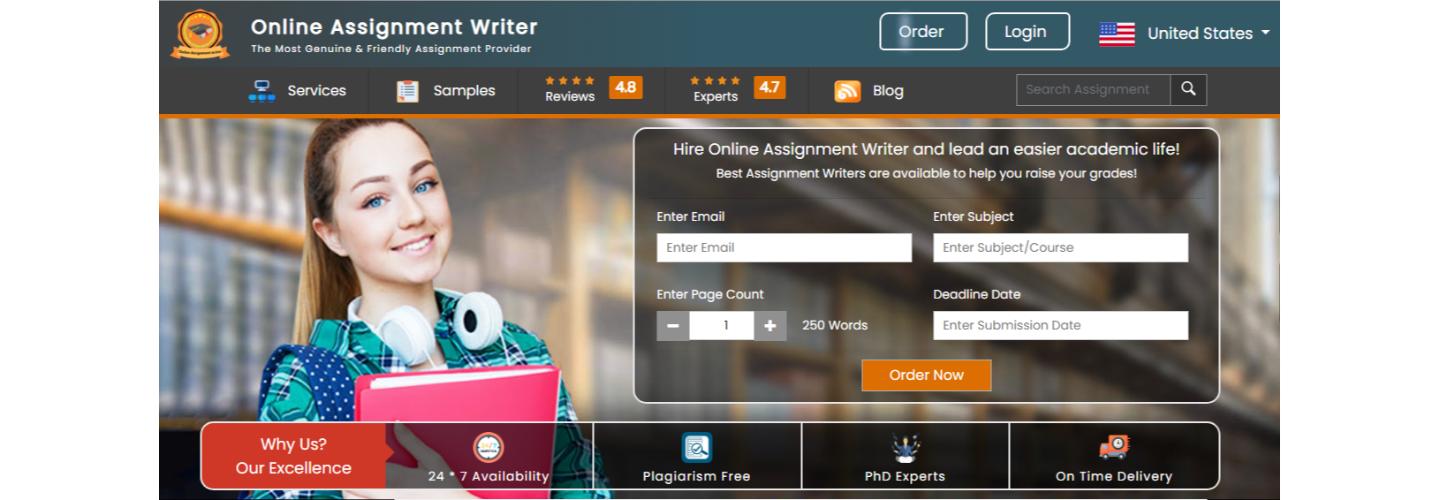Image resolution: width=1440 pixels, height=500 pixels.
Task: Expand the United States country dropdown
Action: tap(1208, 33)
